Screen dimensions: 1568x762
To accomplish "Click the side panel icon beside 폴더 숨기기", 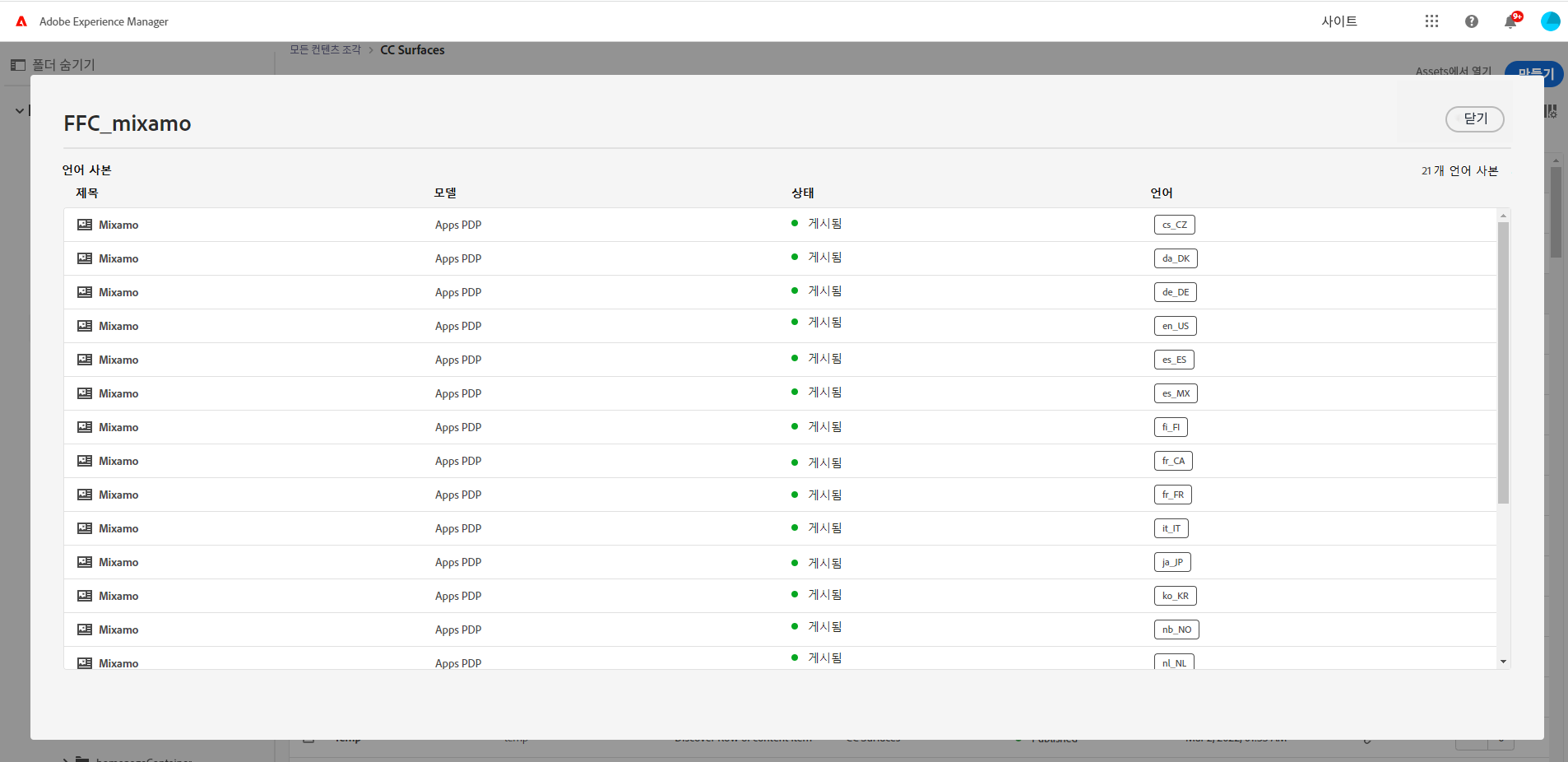I will [18, 65].
